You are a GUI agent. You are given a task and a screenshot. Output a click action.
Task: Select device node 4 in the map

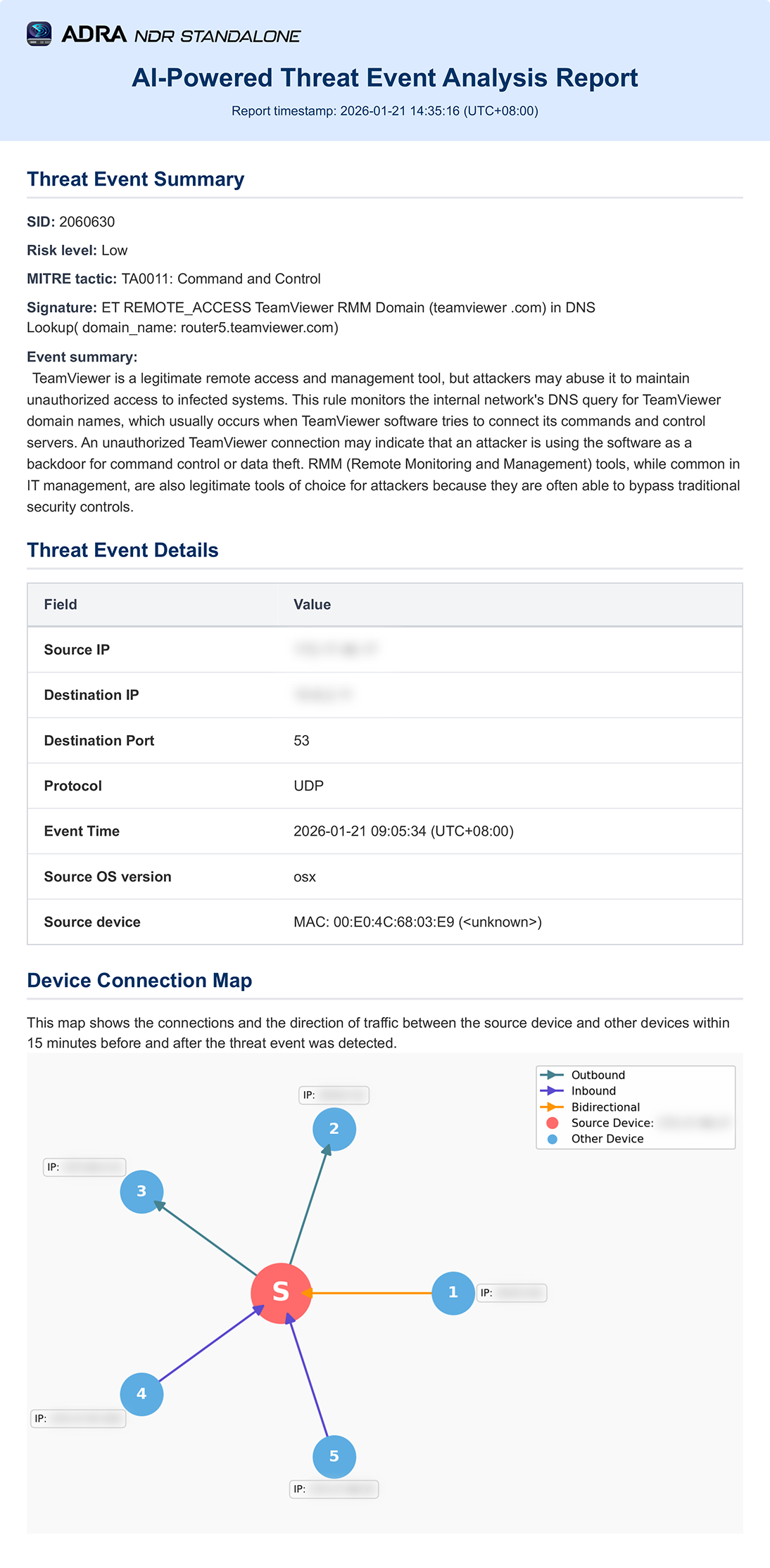click(x=141, y=1394)
